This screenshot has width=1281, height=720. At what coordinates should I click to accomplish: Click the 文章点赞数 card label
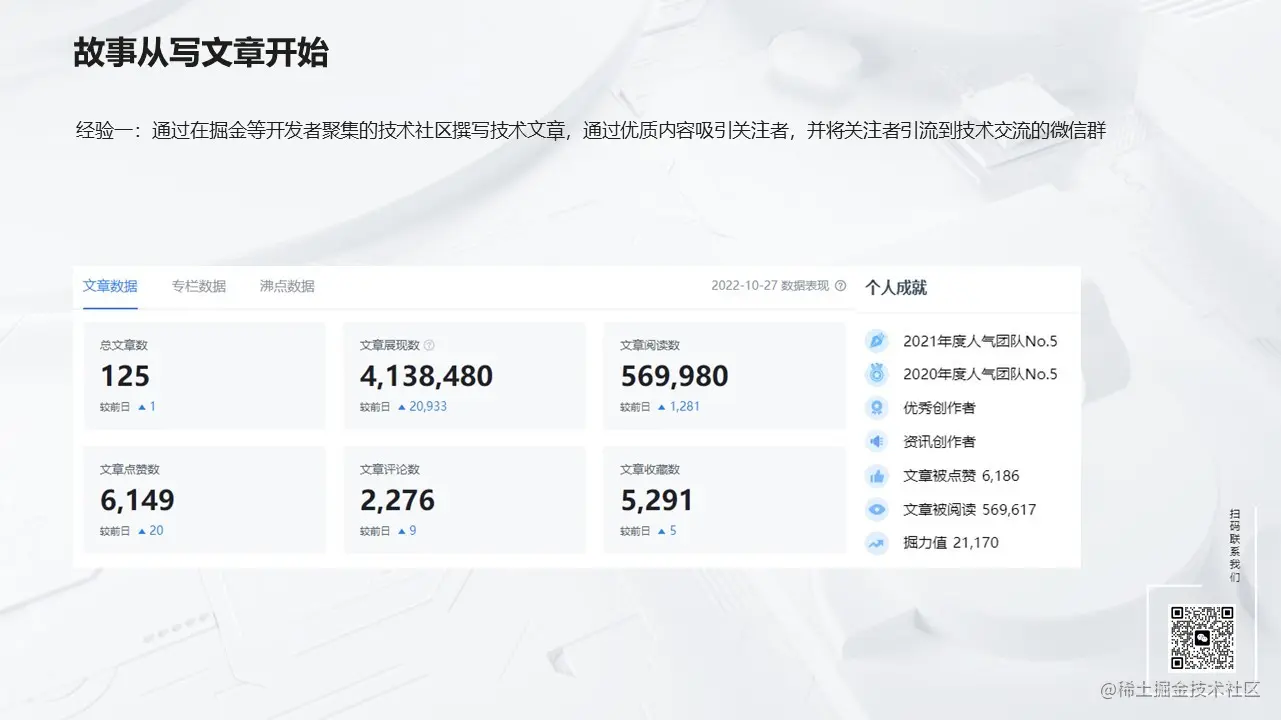(x=130, y=469)
